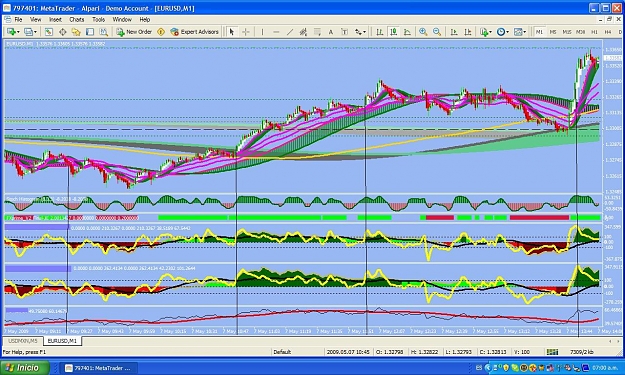The width and height of the screenshot is (625, 375).
Task: Open the Insert menu
Action: (x=55, y=19)
